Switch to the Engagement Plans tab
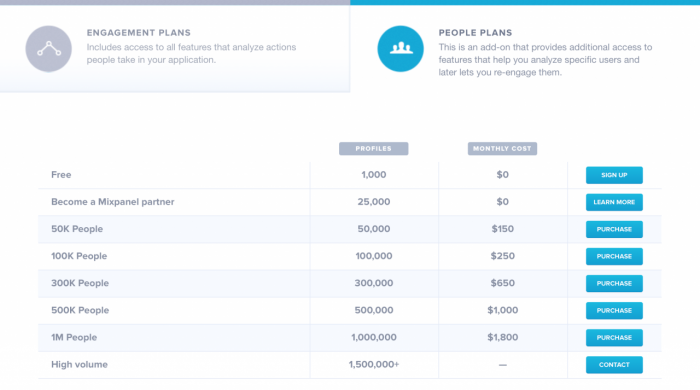The image size is (700, 390). (x=175, y=48)
